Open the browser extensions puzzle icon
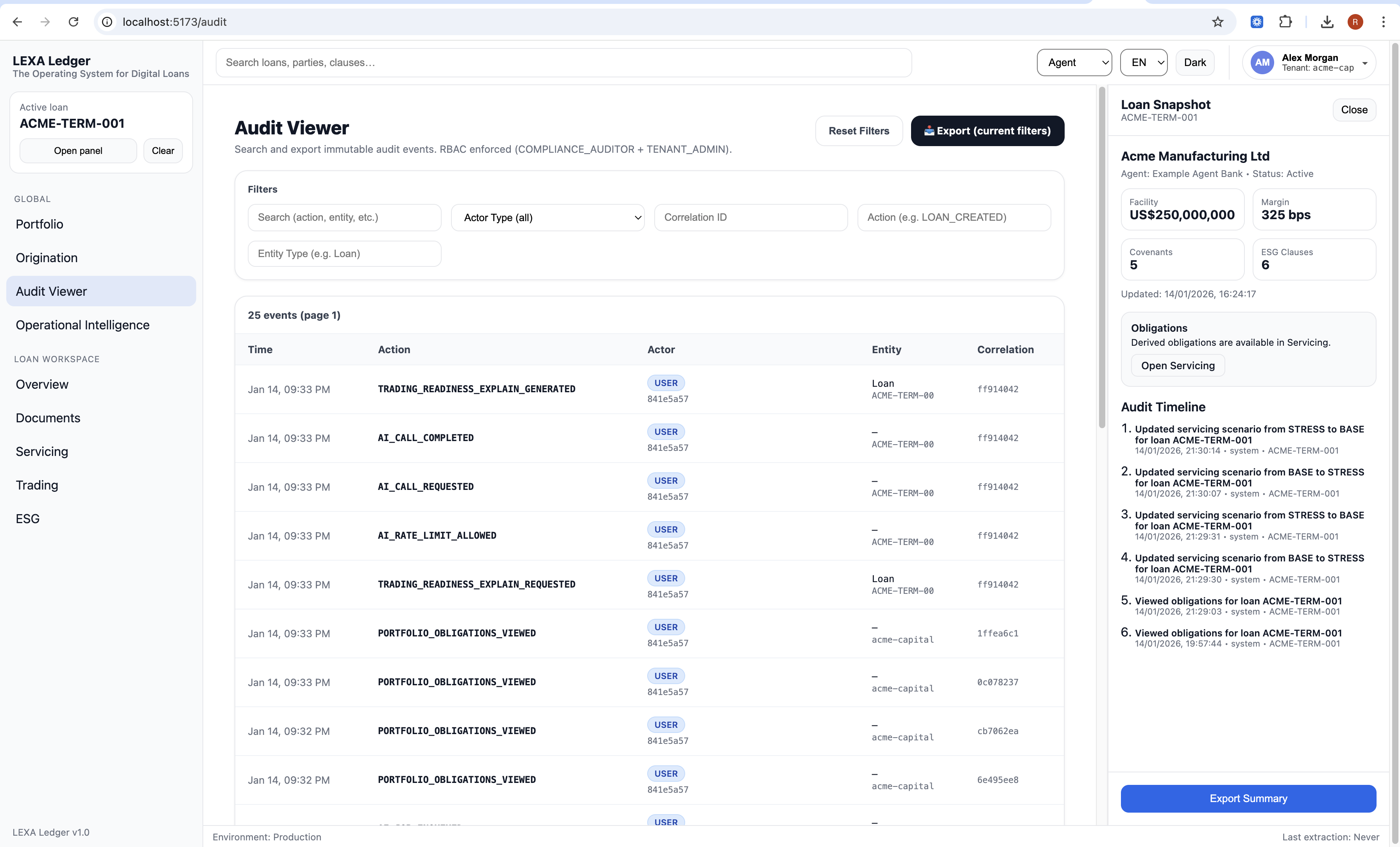1400x847 pixels. 1285,21
